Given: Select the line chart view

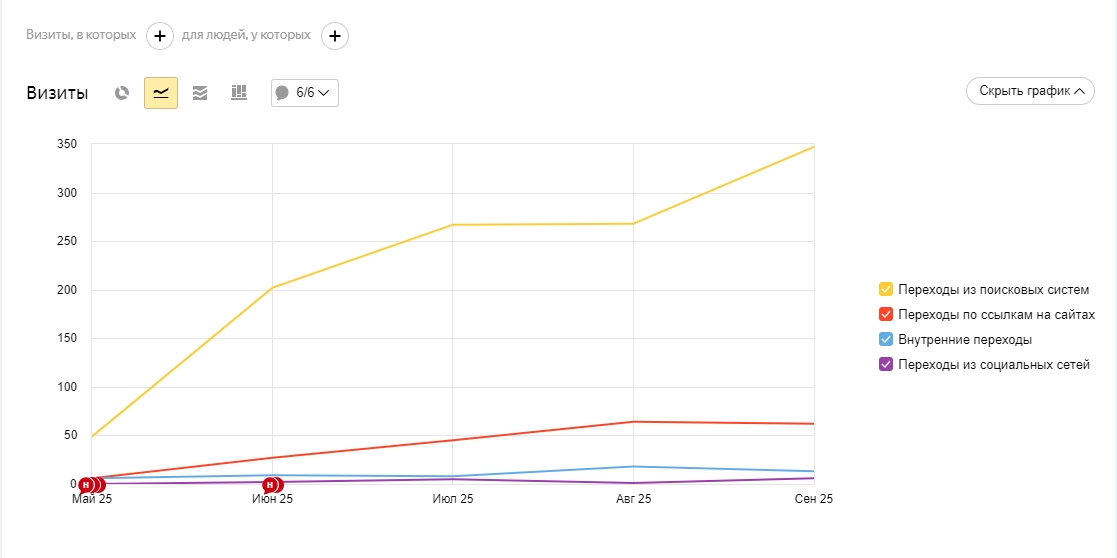Looking at the screenshot, I should (161, 93).
